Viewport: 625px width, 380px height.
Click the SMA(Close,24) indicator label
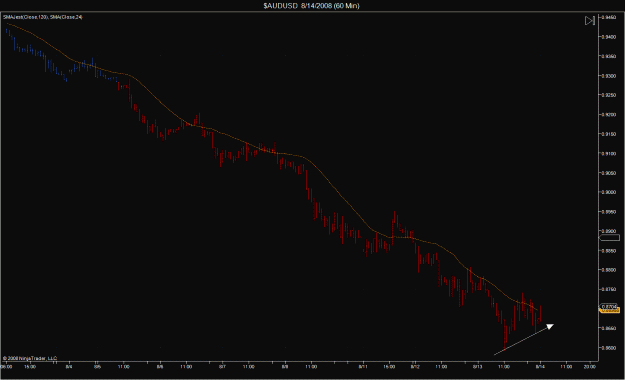point(66,17)
